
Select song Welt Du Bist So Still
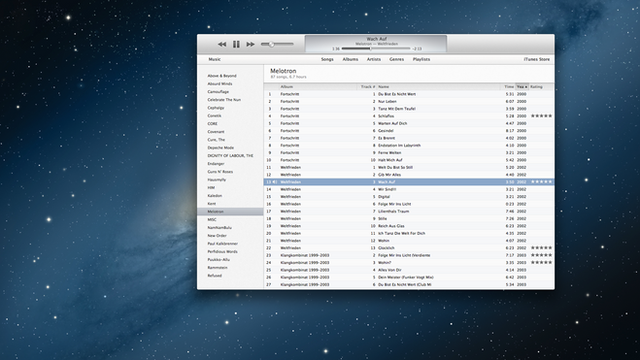click(396, 167)
